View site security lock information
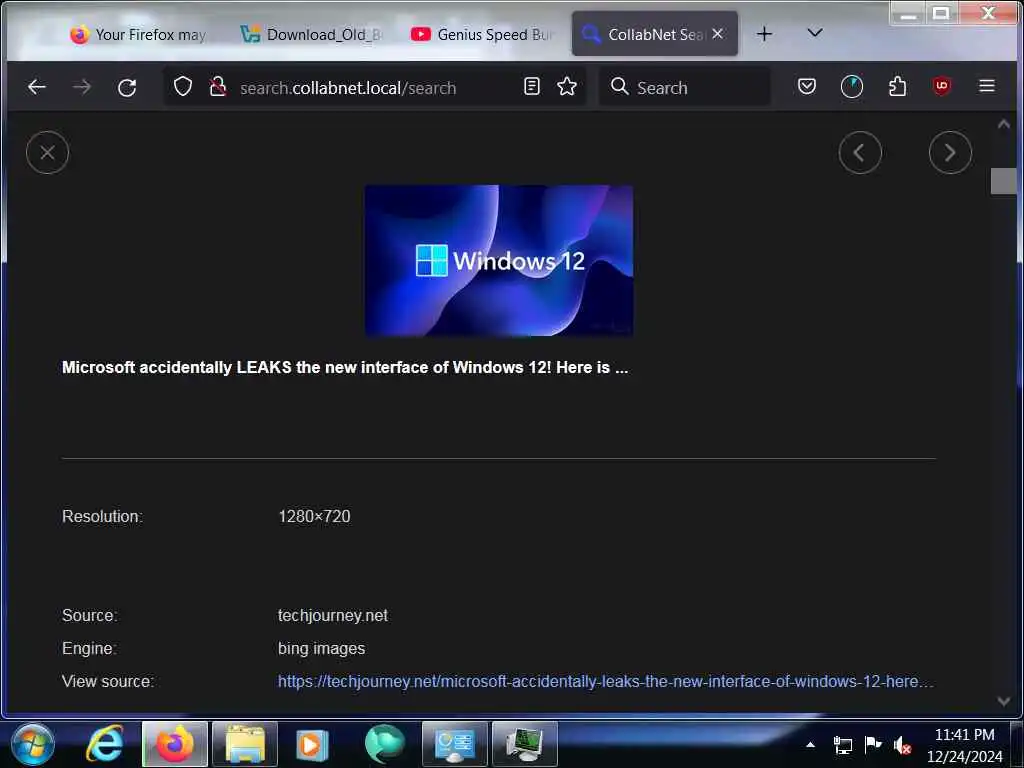The width and height of the screenshot is (1024, 768). [217, 86]
